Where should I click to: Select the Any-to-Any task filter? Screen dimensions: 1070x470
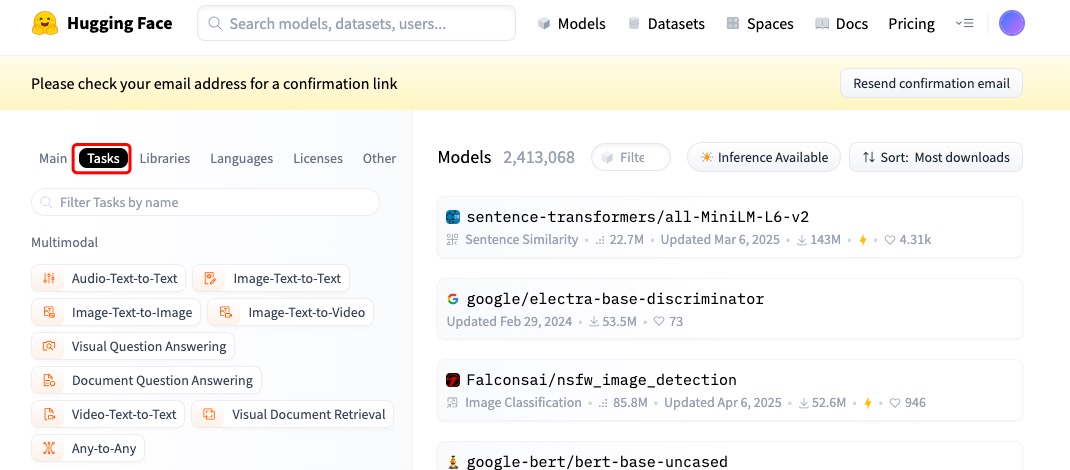click(88, 448)
